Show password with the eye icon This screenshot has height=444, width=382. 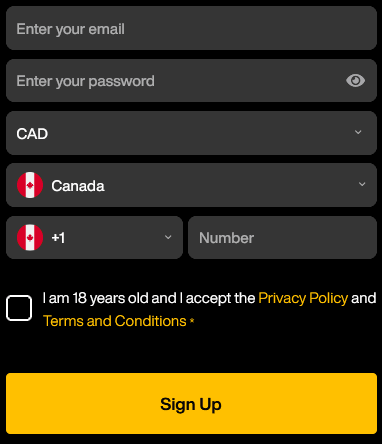point(355,81)
